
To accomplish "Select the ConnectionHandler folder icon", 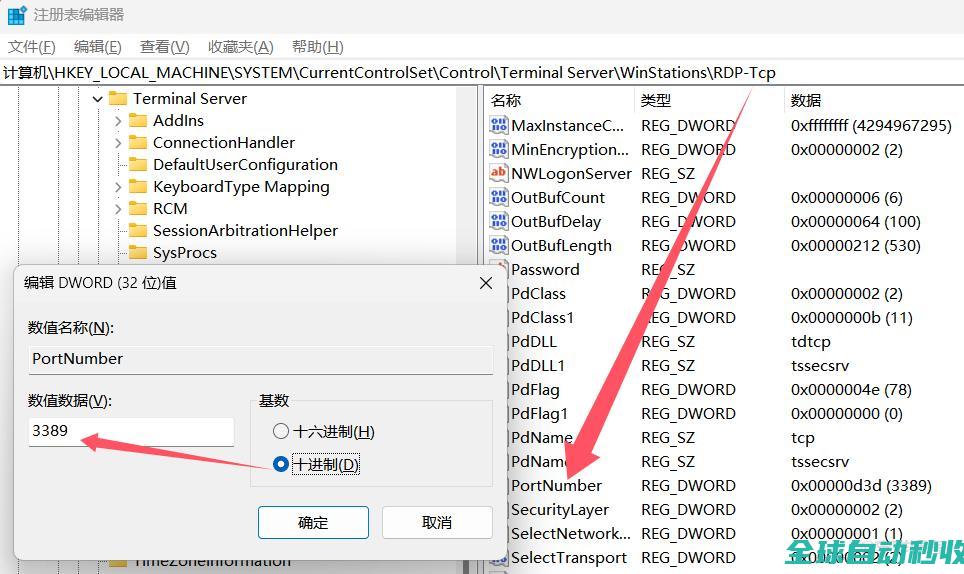I will (138, 142).
